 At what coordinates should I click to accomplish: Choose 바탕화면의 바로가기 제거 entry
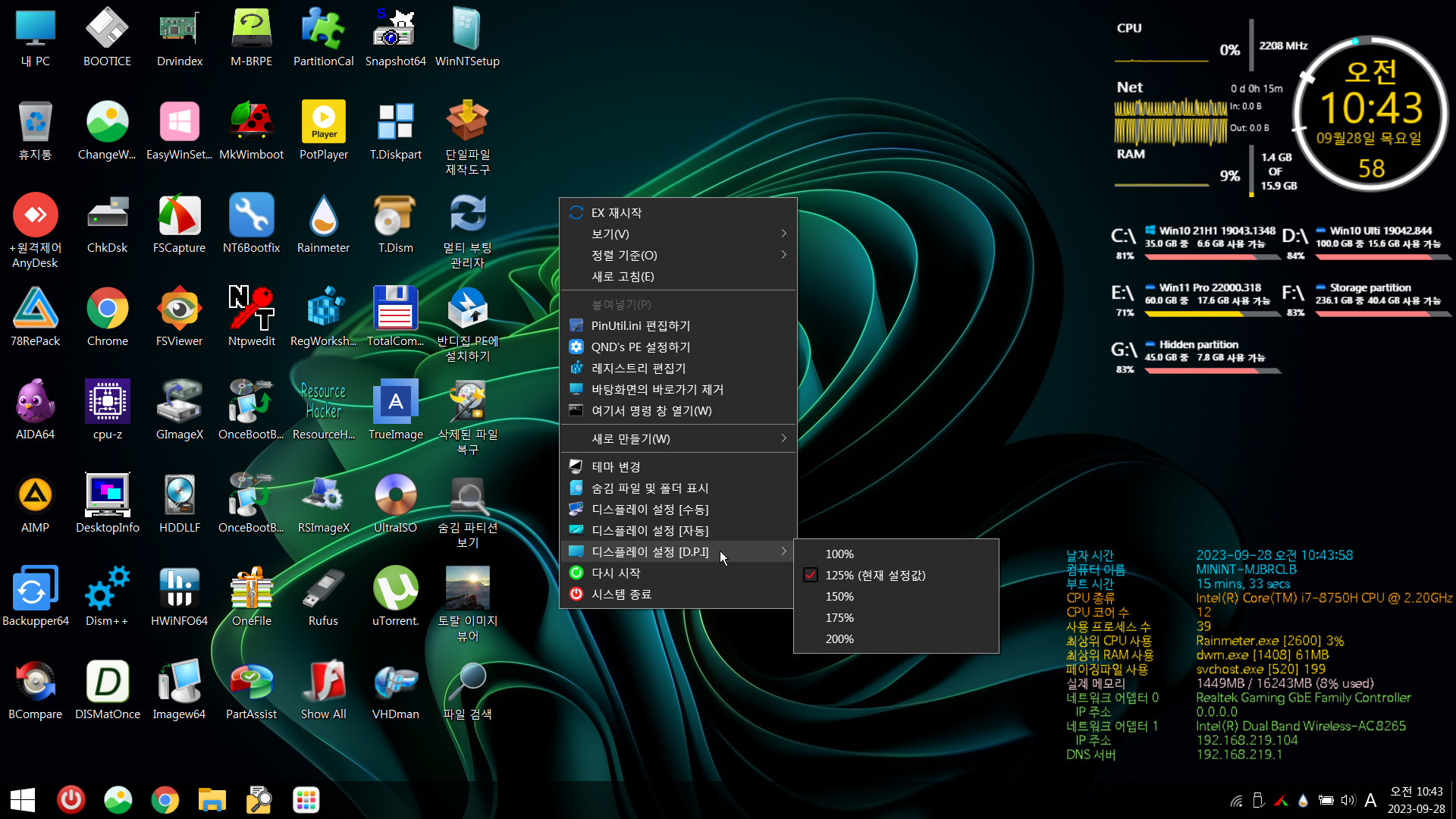pos(678,390)
